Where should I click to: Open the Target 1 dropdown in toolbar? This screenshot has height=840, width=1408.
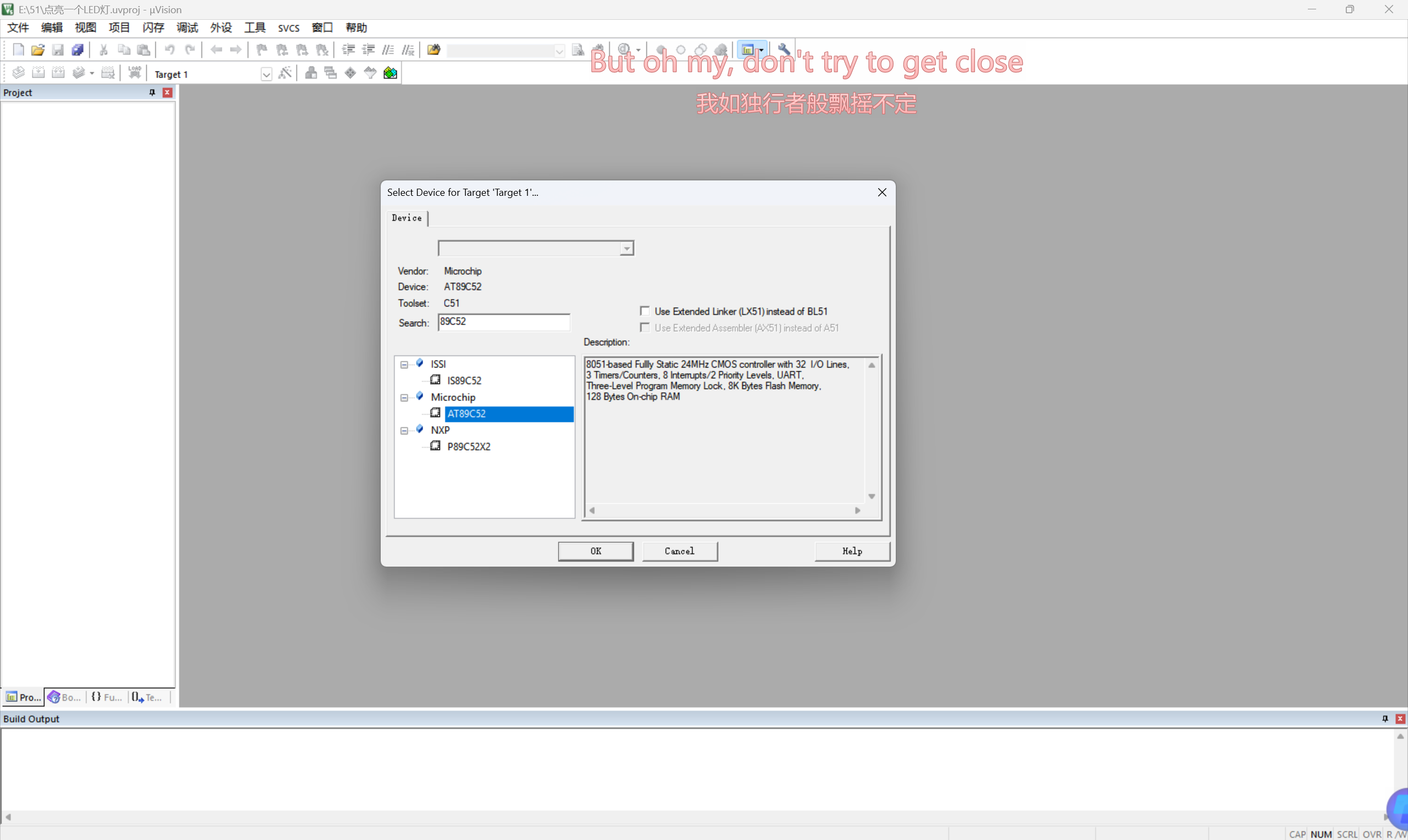266,74
